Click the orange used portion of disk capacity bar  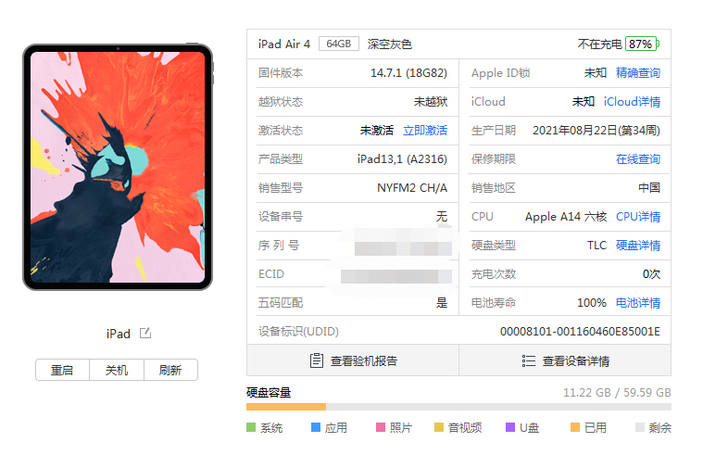(286, 407)
